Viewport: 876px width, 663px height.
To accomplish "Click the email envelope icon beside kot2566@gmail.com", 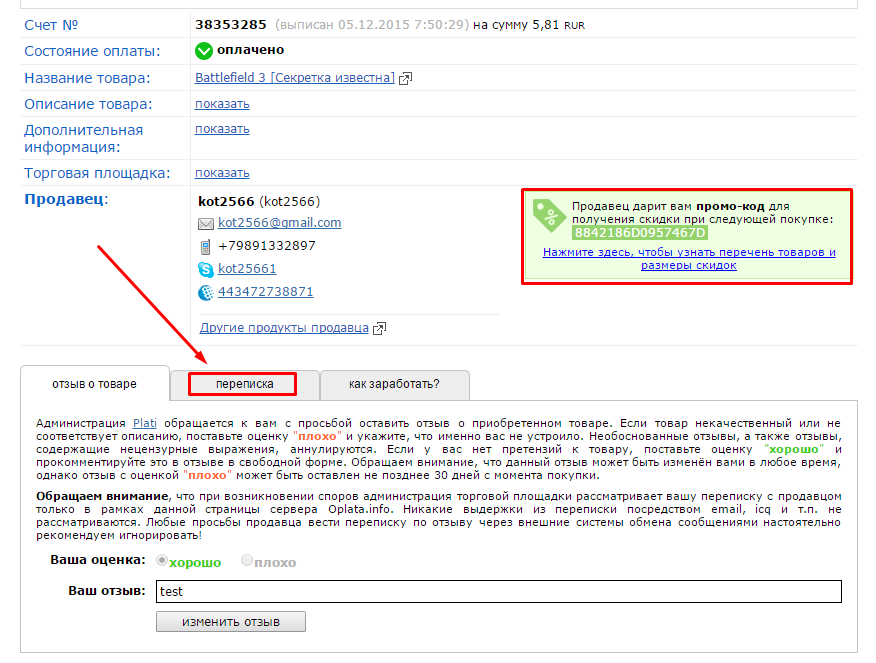I will tap(206, 224).
